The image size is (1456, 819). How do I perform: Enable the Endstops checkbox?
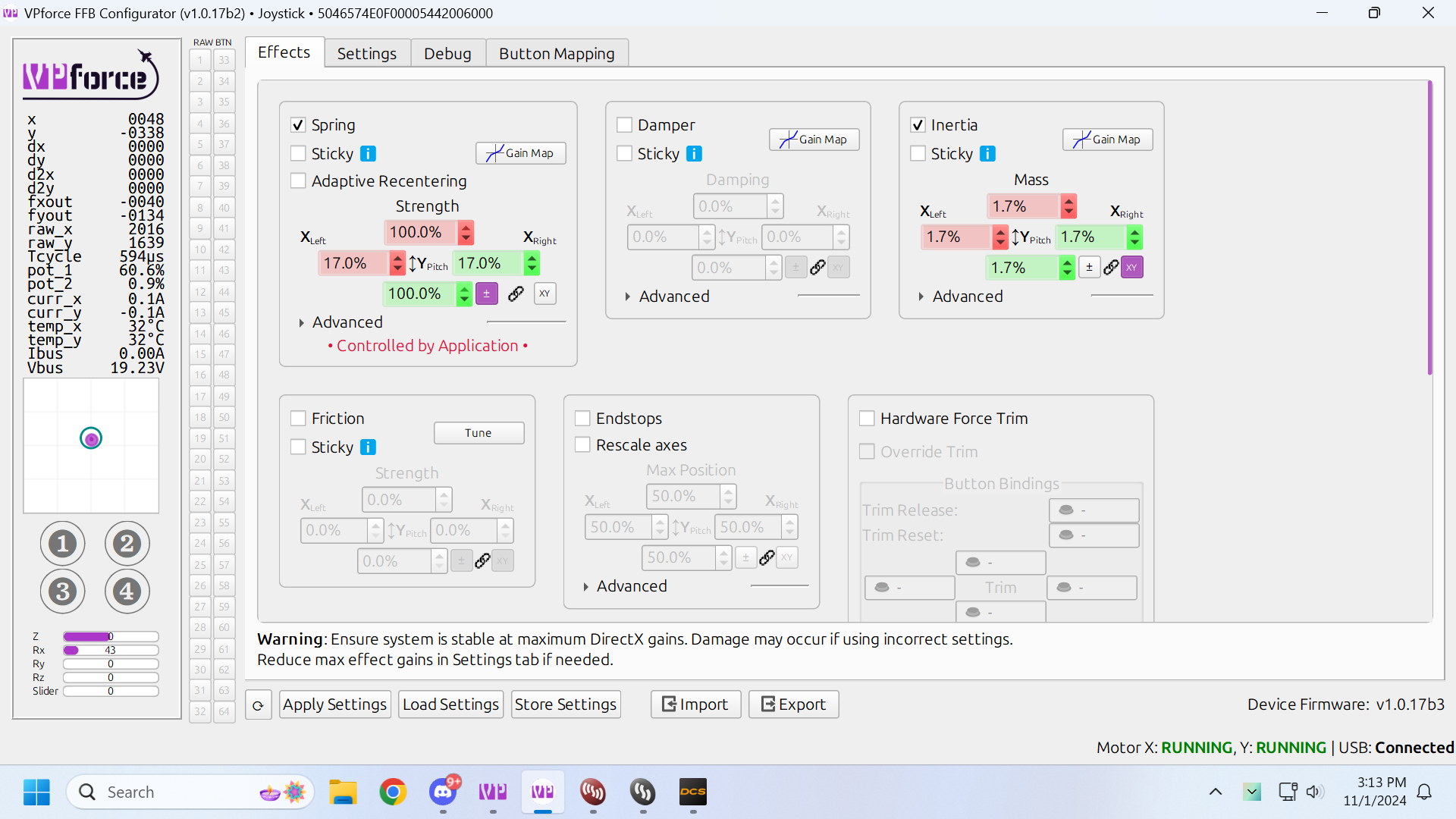pos(583,419)
